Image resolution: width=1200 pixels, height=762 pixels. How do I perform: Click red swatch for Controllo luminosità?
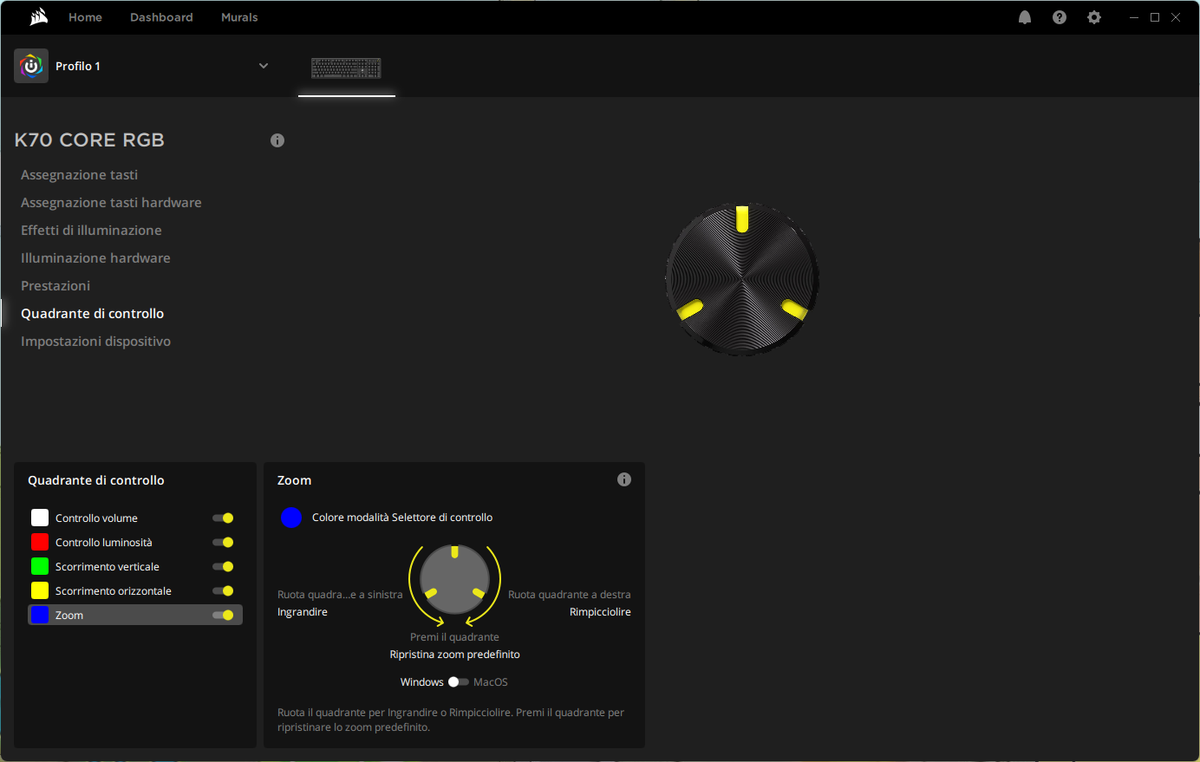point(40,542)
